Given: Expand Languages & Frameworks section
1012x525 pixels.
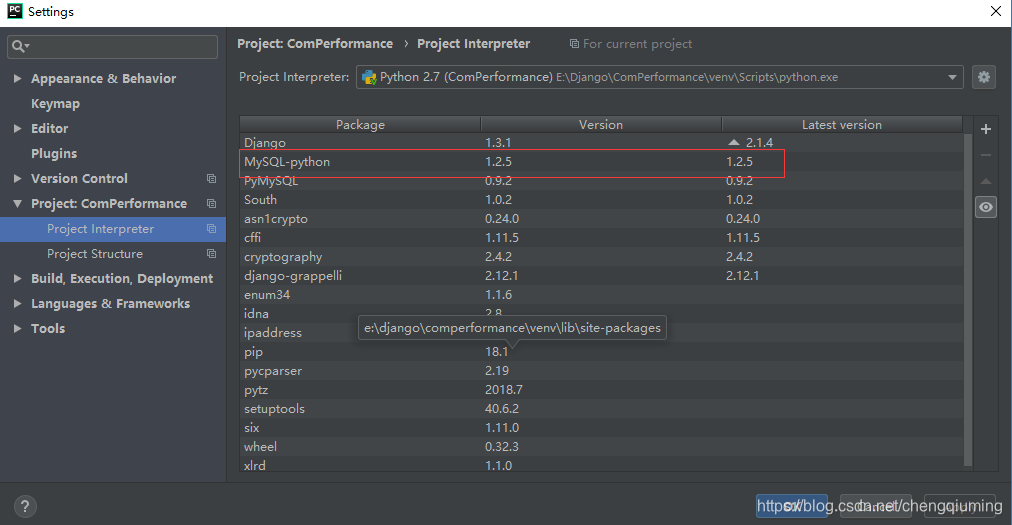Looking at the screenshot, I should coord(17,304).
